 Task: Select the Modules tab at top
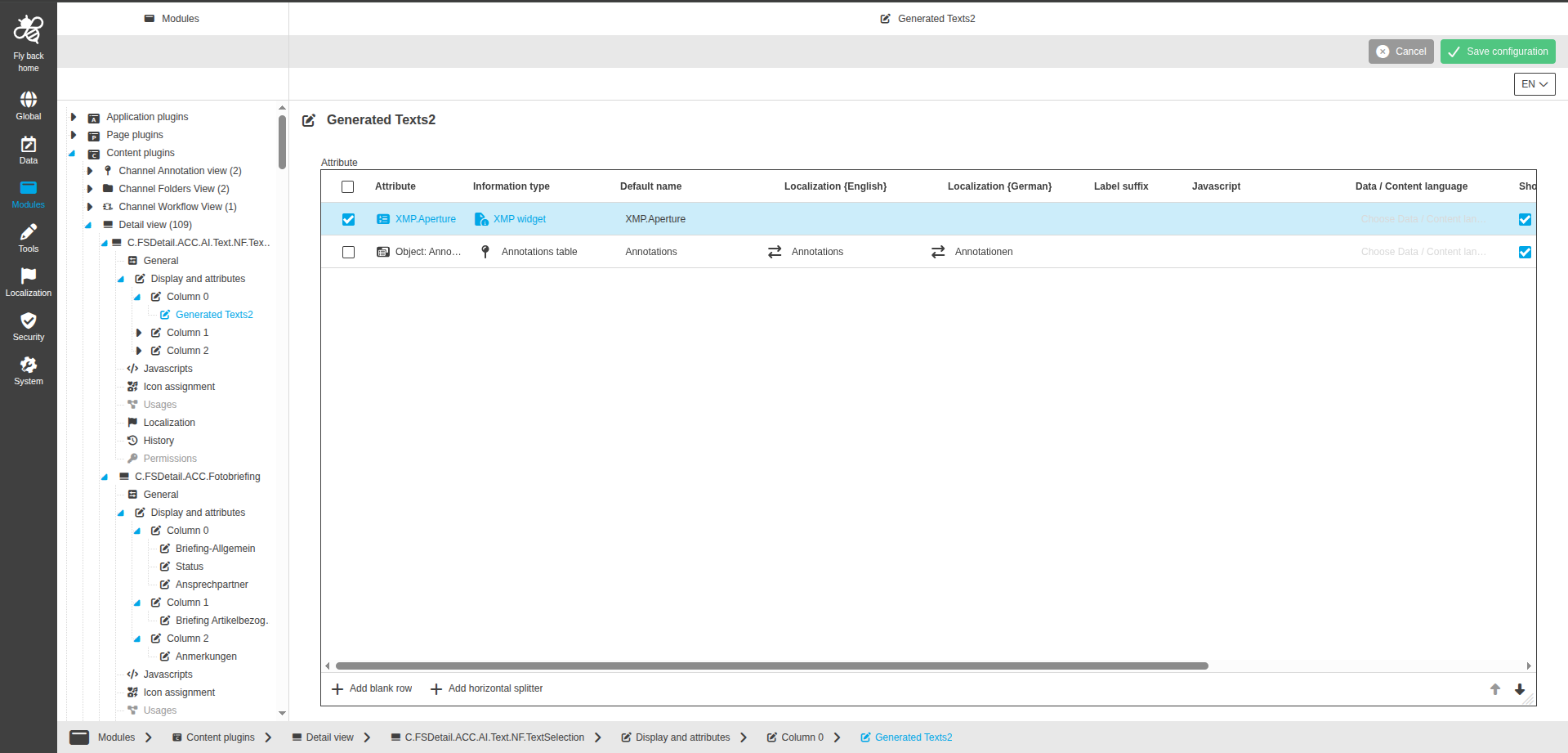[x=172, y=19]
